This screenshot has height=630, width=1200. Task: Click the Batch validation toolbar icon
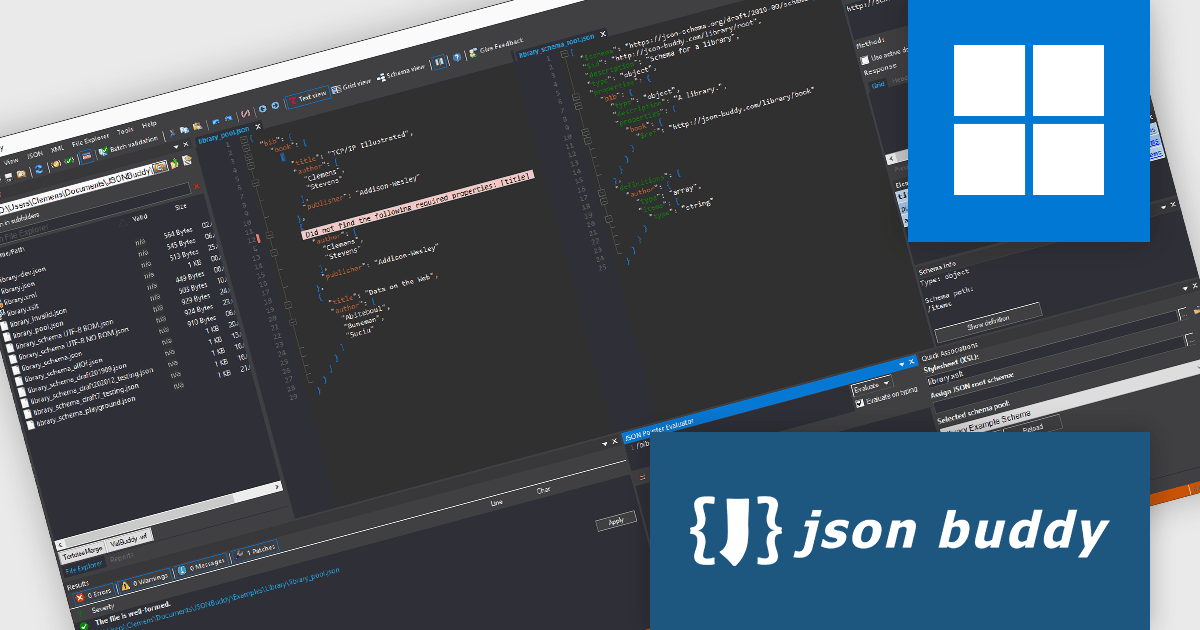[103, 150]
